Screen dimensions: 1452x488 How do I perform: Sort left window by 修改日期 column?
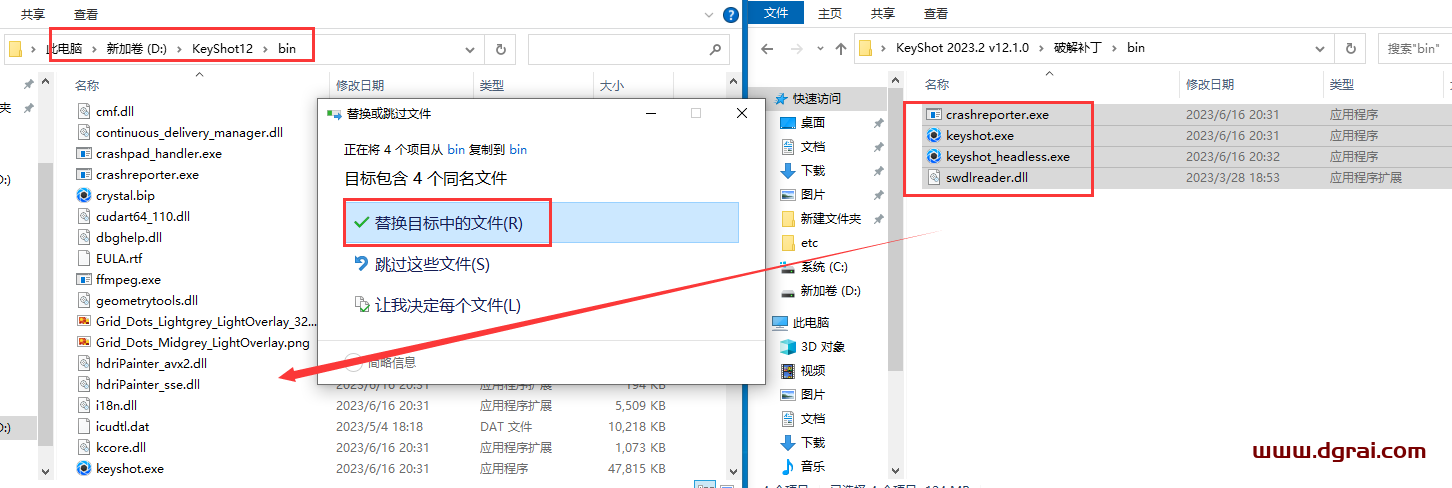pyautogui.click(x=360, y=86)
